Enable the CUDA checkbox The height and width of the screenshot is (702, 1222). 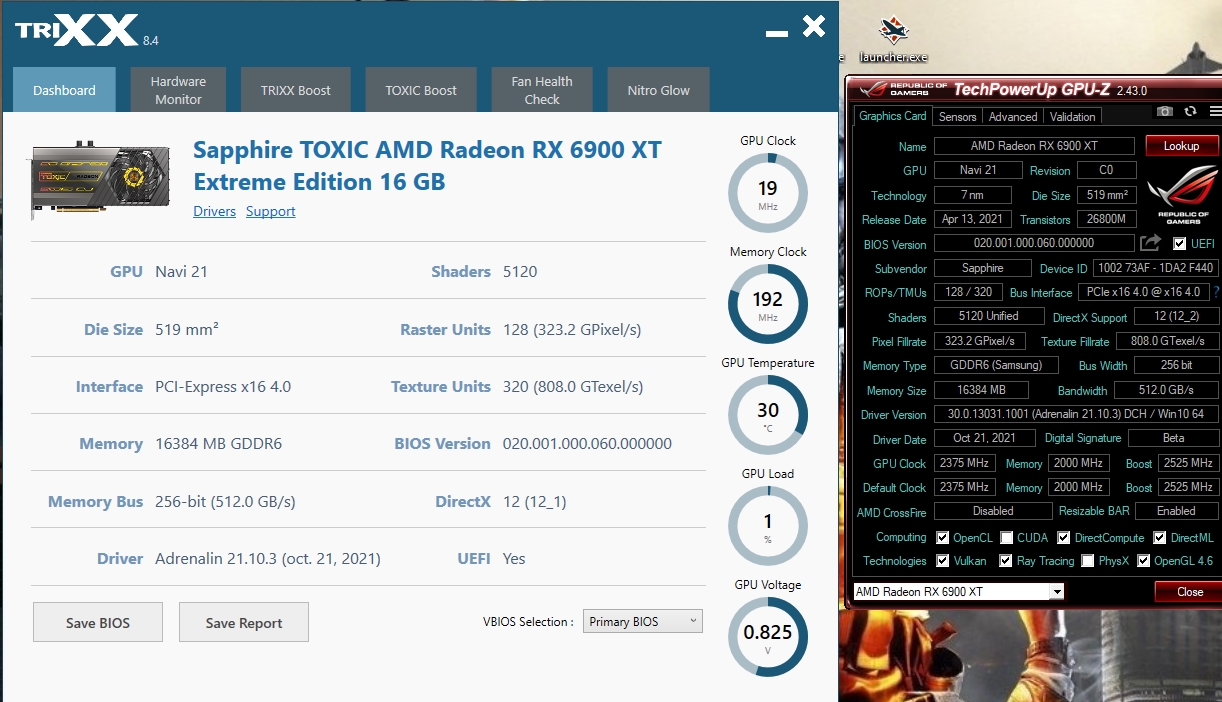click(1007, 538)
